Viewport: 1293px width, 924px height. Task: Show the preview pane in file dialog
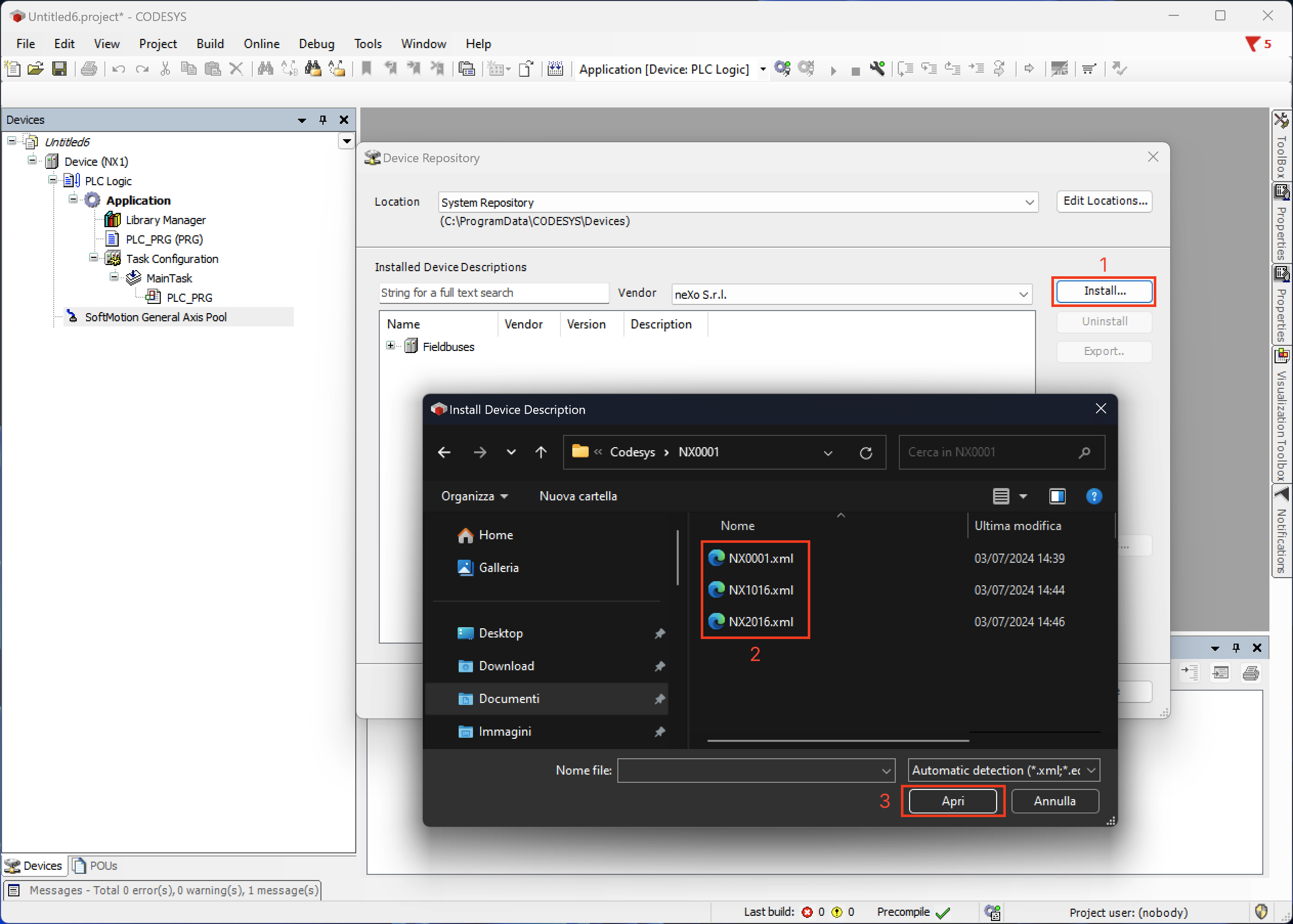1058,496
